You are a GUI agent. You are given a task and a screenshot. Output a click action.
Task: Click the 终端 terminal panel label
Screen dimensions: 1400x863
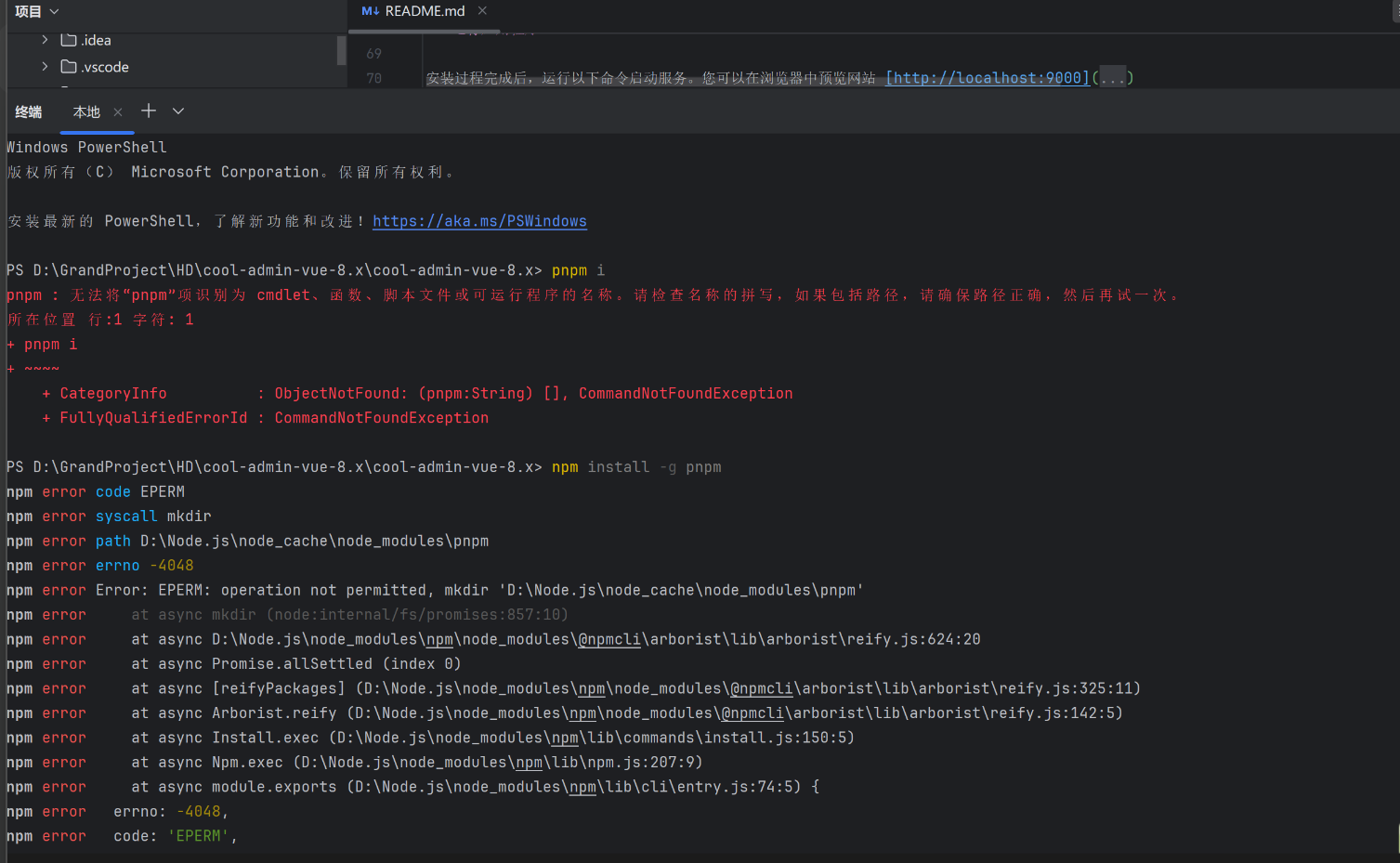[x=28, y=111]
